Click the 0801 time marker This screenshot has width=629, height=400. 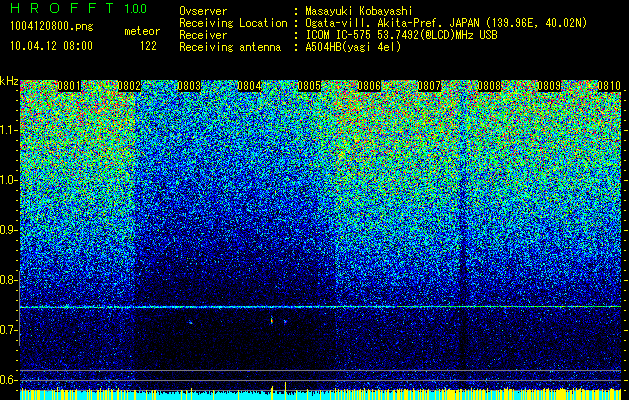(x=69, y=86)
